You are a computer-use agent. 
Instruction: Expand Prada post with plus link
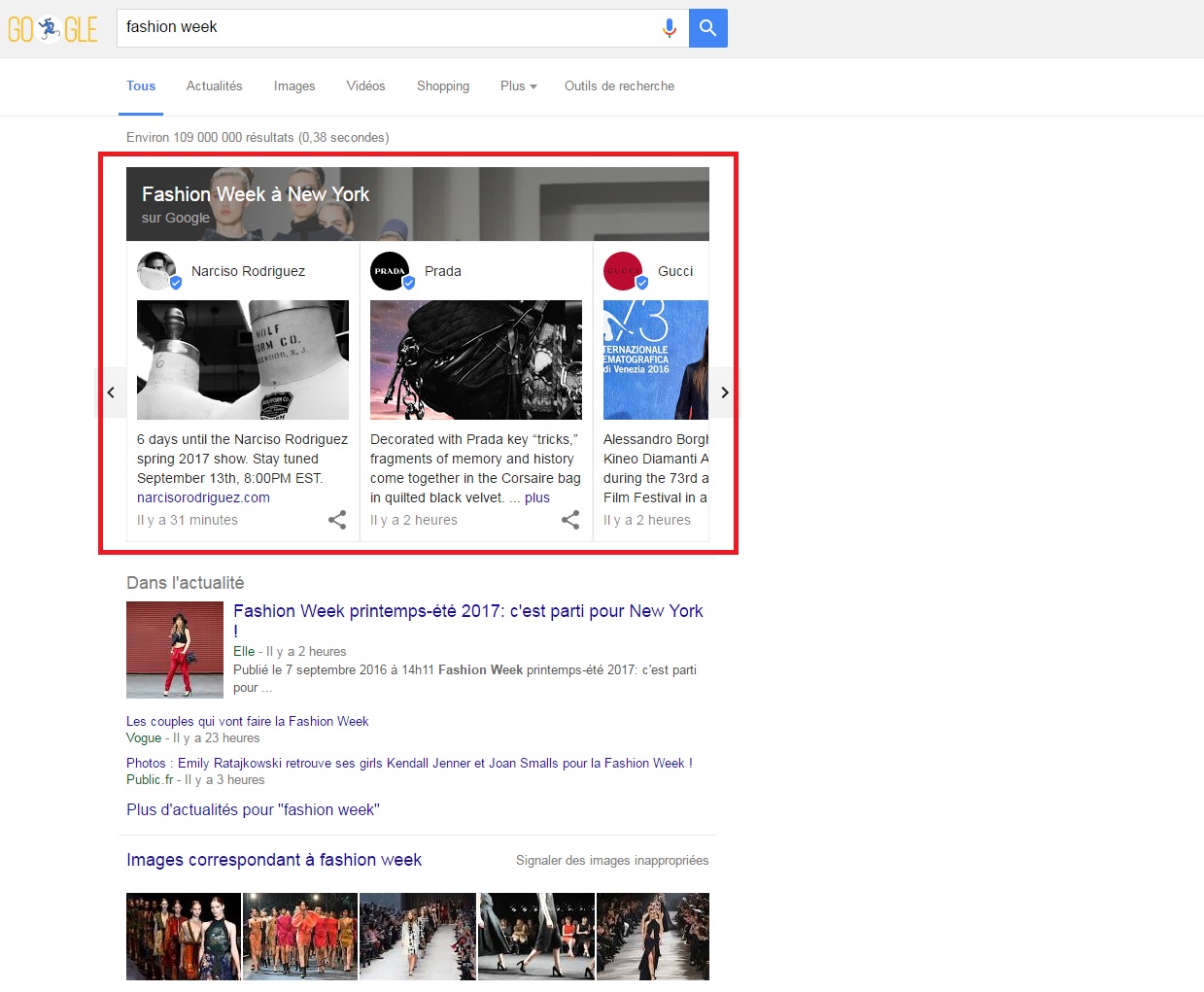point(537,497)
